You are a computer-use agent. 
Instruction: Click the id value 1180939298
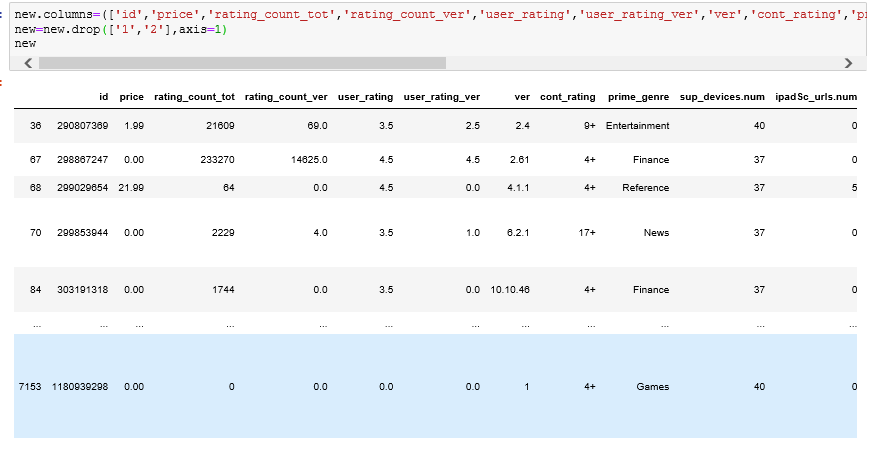pos(80,386)
